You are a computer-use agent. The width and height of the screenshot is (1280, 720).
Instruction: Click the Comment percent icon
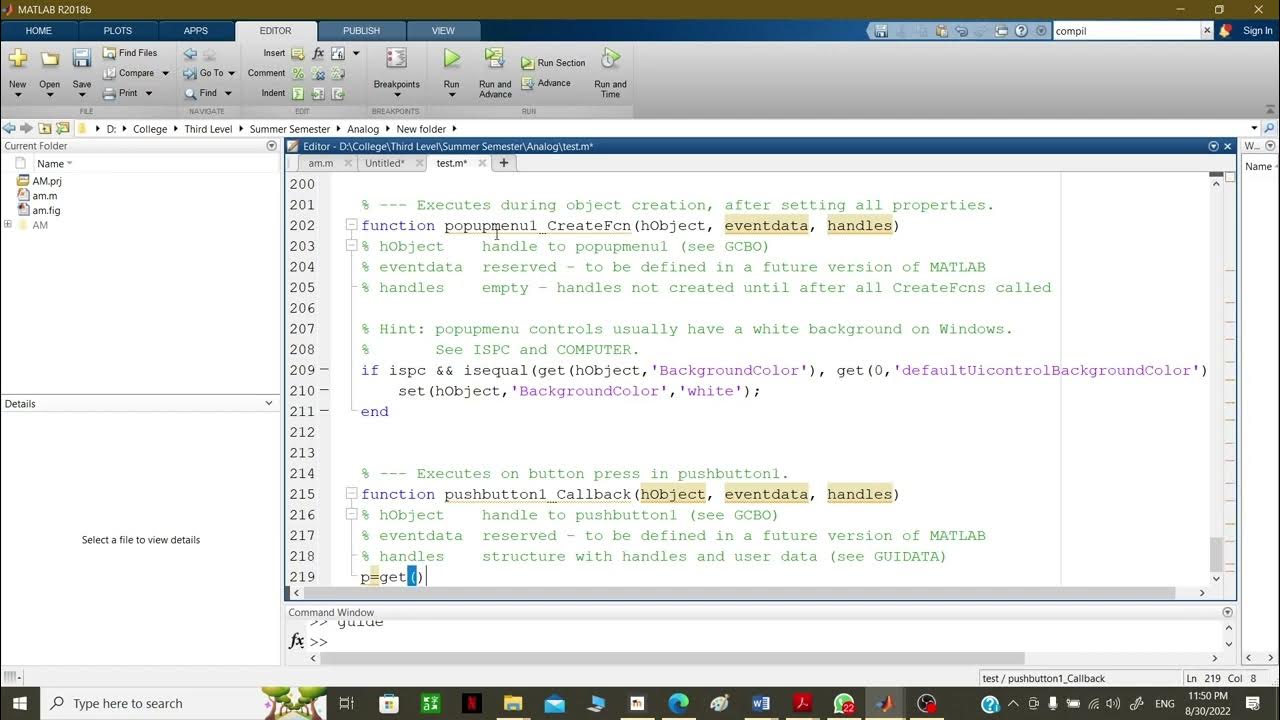point(298,74)
